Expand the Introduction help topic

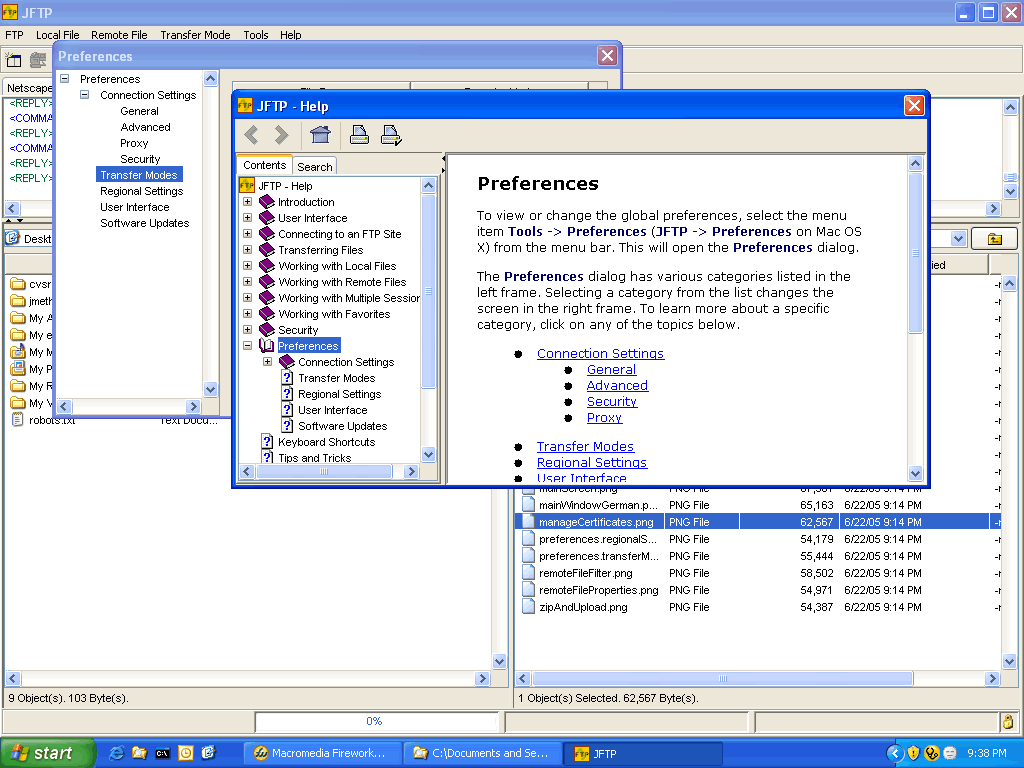[x=248, y=202]
